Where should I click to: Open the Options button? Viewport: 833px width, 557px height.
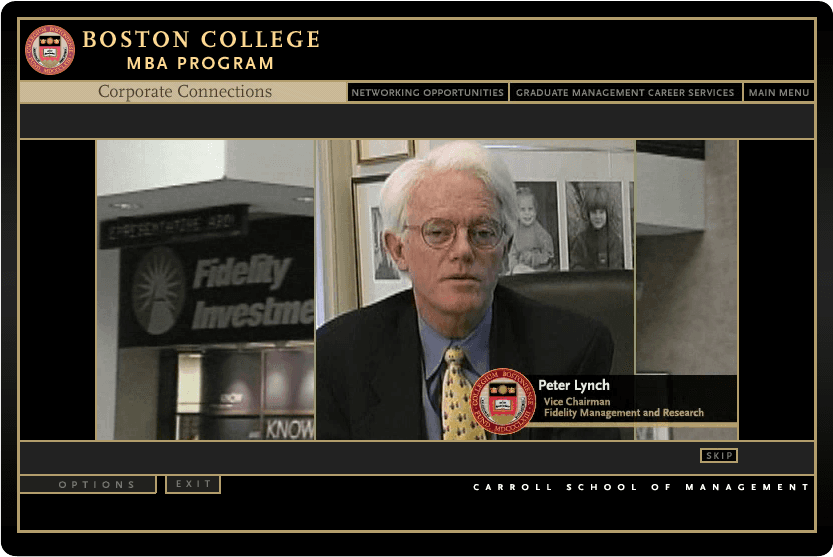pyautogui.click(x=88, y=484)
